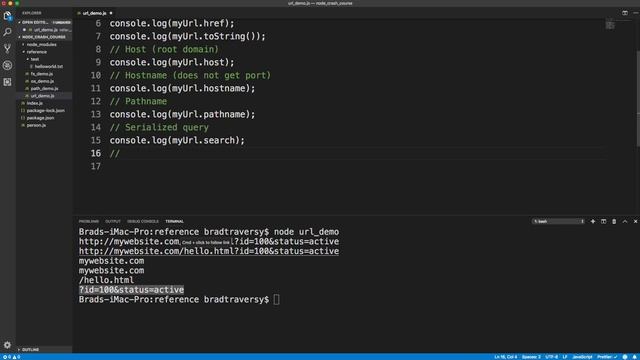Change the UTF-8 file encoding
640x360 pixels.
click(x=551, y=357)
